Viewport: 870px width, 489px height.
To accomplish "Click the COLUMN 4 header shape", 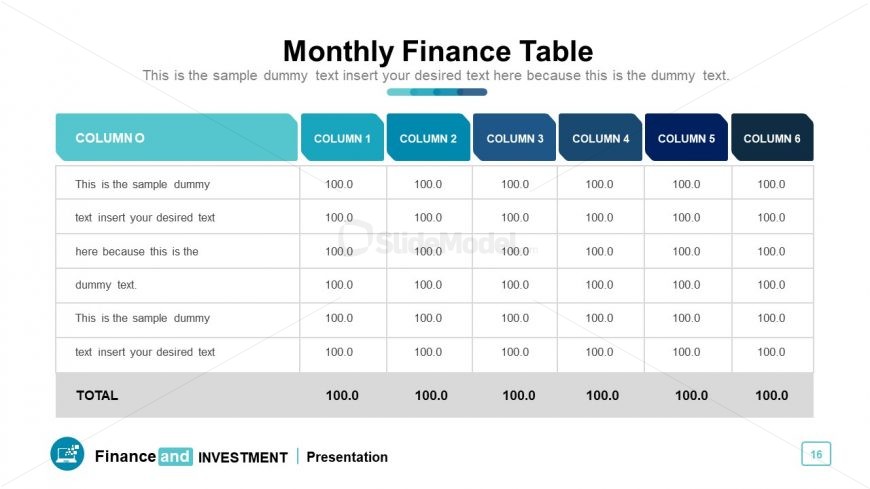I will click(600, 138).
